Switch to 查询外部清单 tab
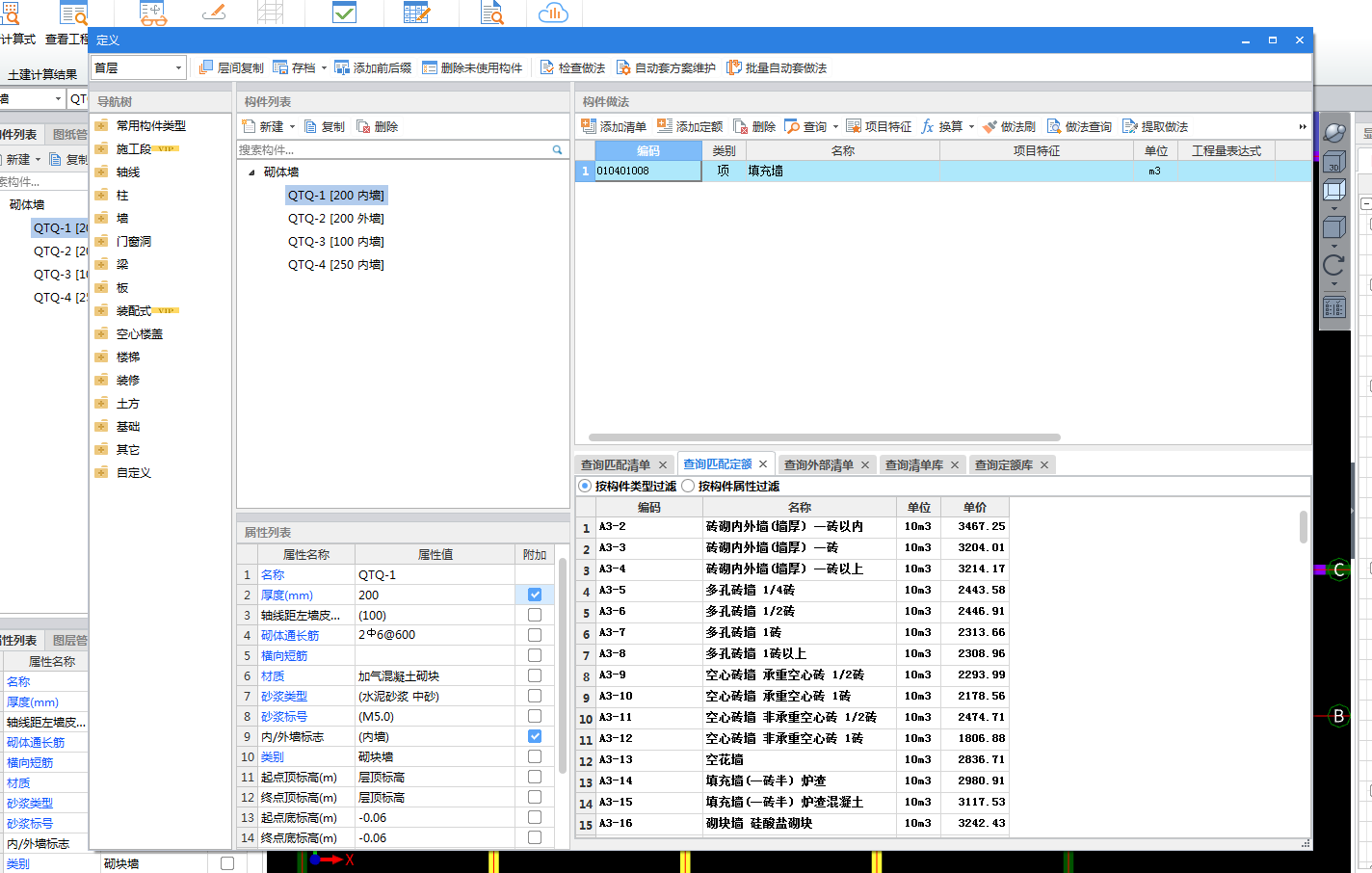This screenshot has width=1372, height=873. [818, 464]
